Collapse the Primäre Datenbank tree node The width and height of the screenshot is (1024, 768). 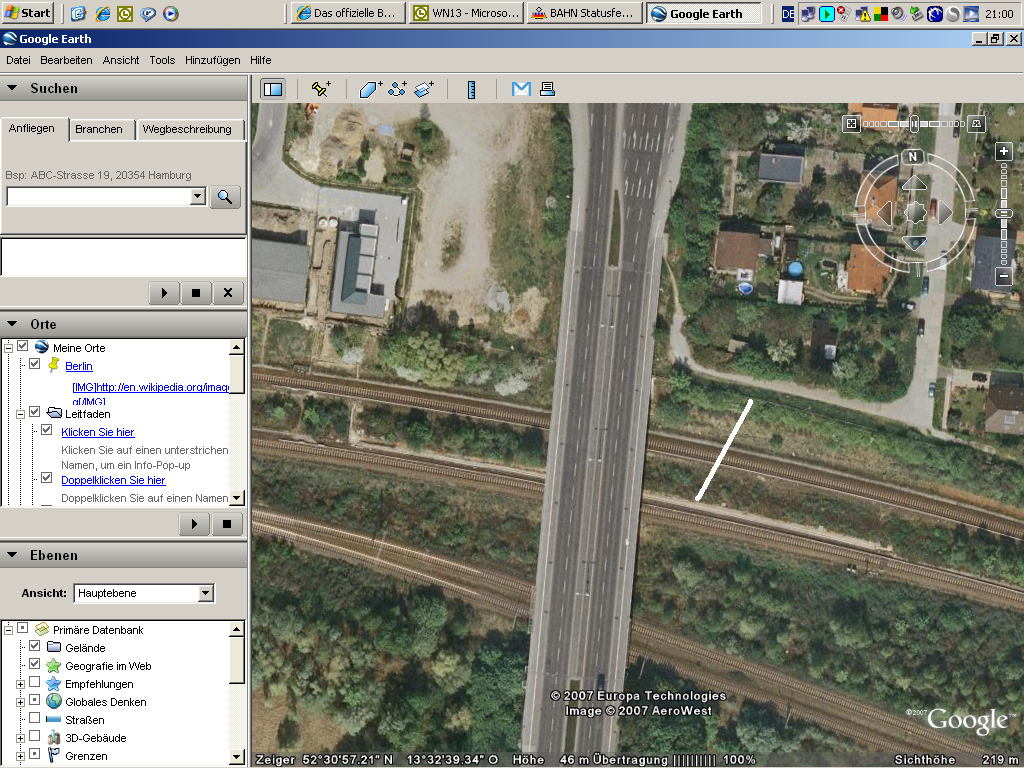8,630
